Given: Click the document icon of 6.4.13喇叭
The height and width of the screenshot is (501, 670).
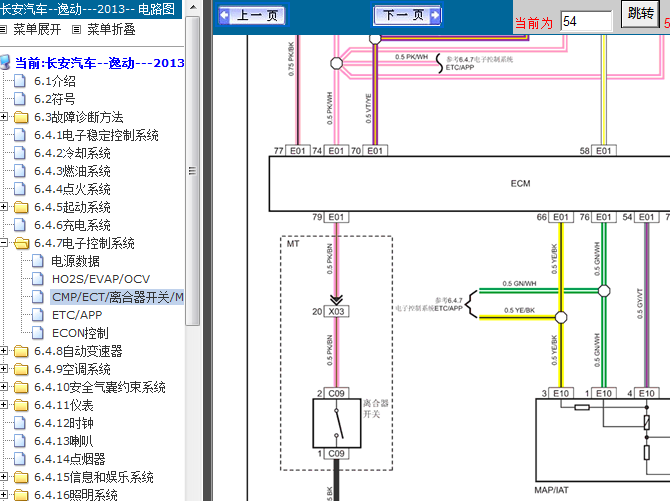Looking at the screenshot, I should point(20,441).
